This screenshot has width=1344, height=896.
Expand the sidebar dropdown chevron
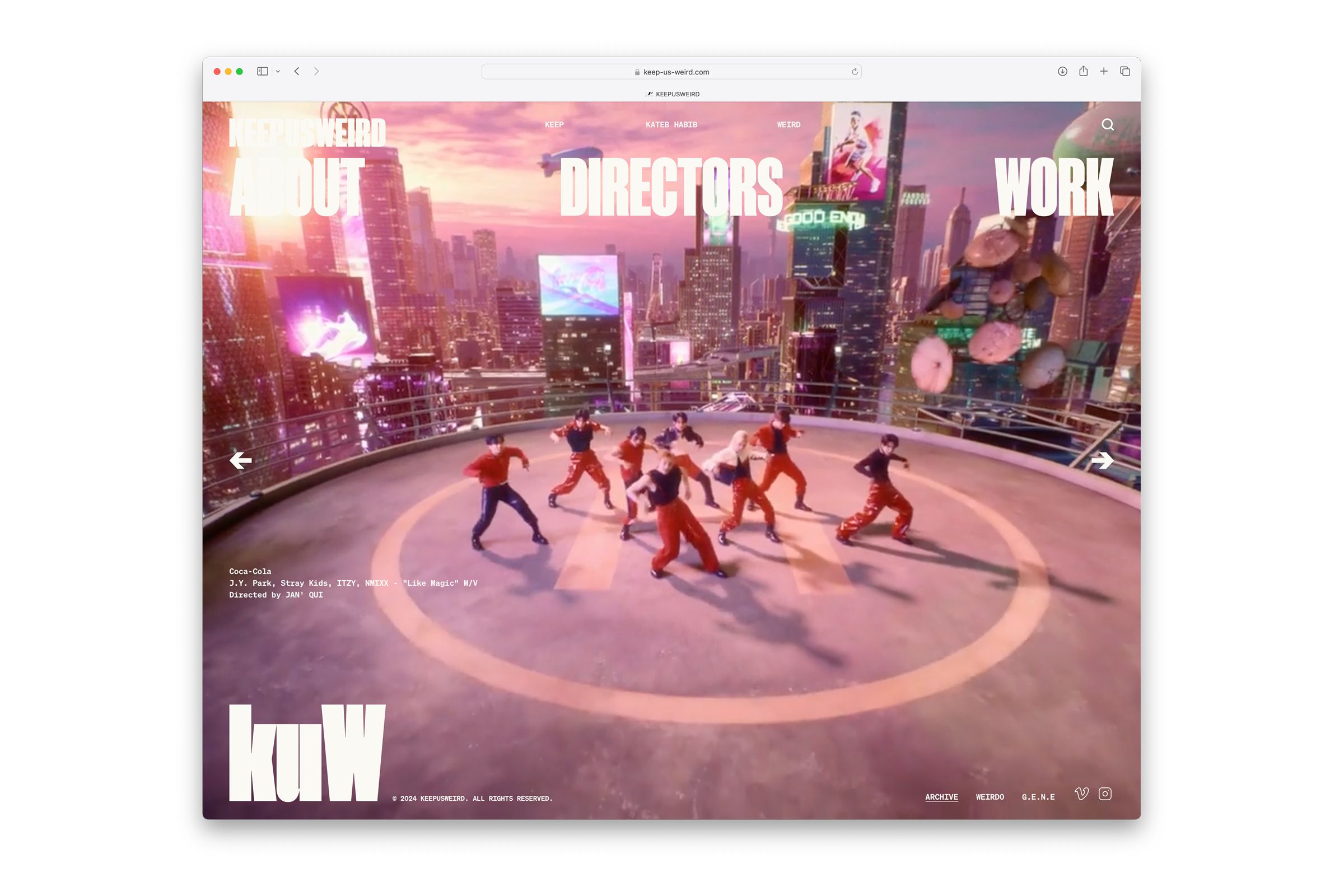point(278,72)
